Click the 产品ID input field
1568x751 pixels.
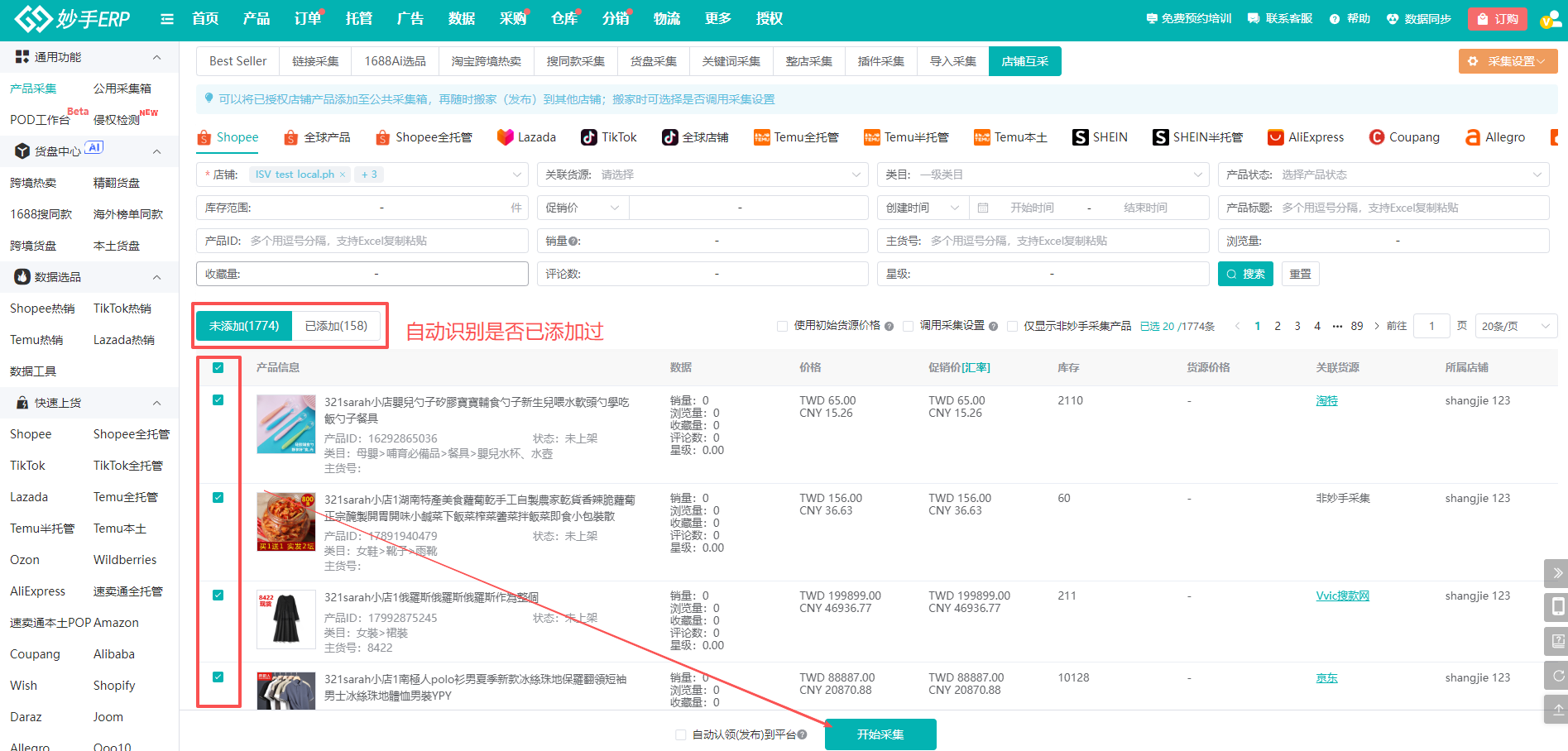pyautogui.click(x=362, y=241)
